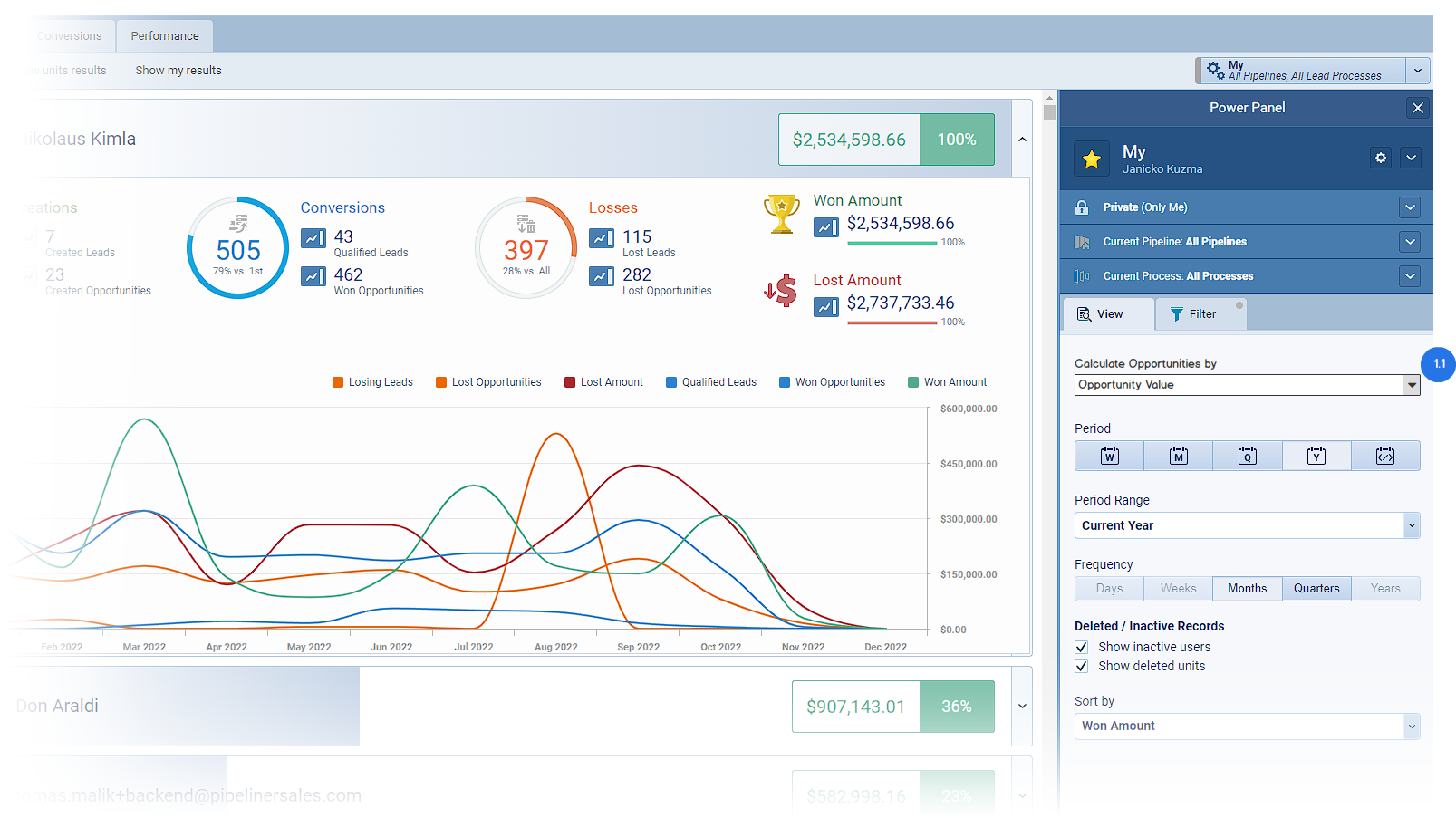
Task: Expand the Don Araldi section
Action: tap(1022, 707)
